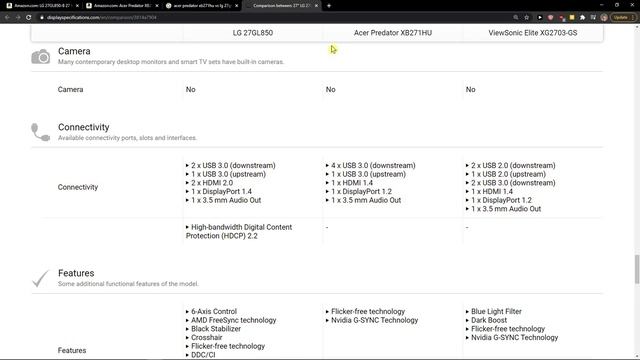Image resolution: width=640 pixels, height=360 pixels.
Task: Open the user profile avatar
Action: point(604,18)
